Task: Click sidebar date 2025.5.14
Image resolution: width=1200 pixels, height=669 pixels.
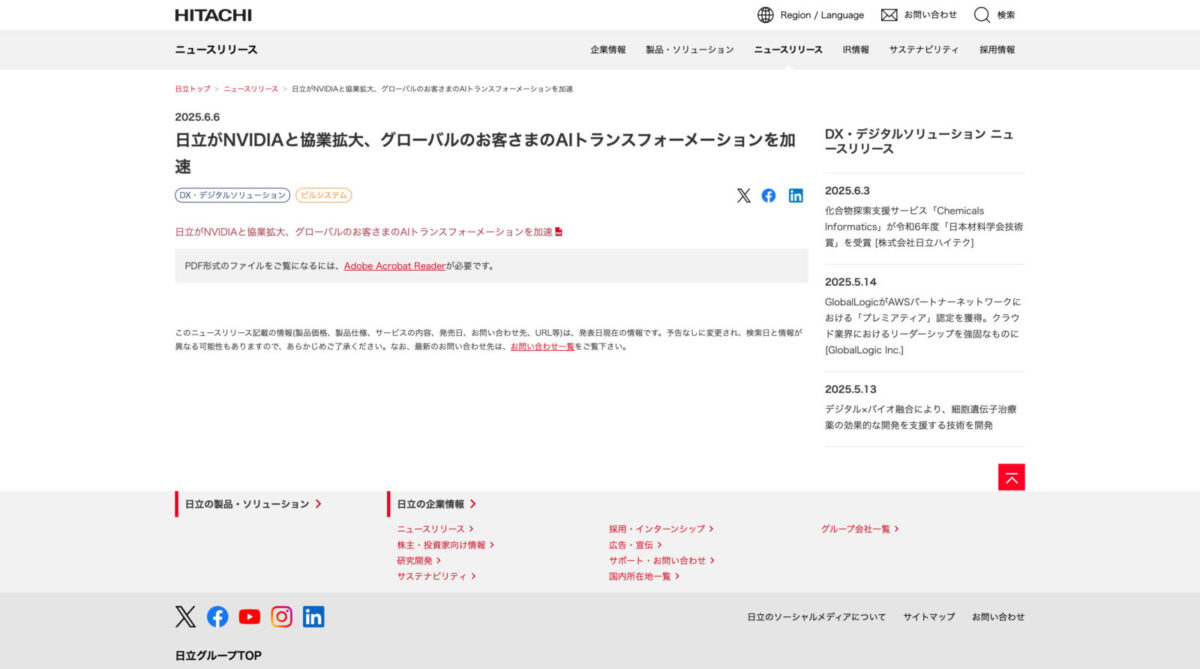Action: coord(850,282)
